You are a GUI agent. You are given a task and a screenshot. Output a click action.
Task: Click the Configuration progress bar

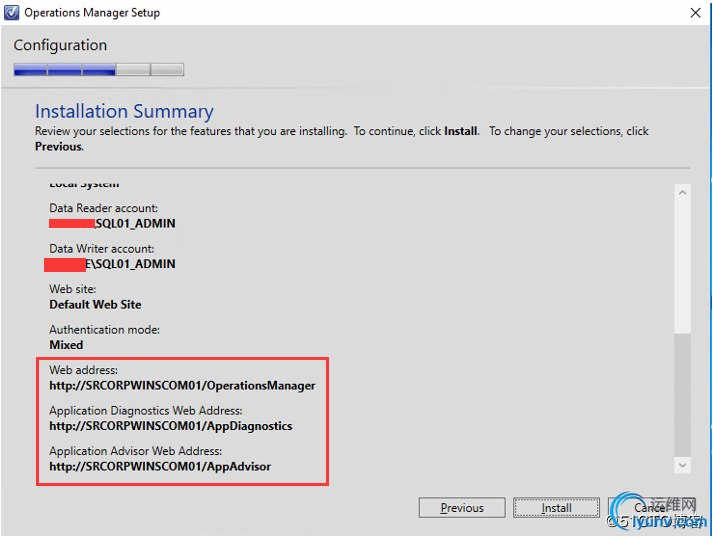click(99, 70)
